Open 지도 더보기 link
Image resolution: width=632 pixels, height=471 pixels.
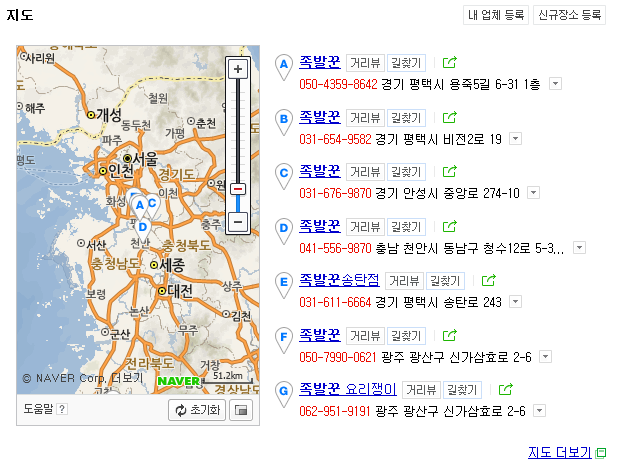tap(559, 452)
